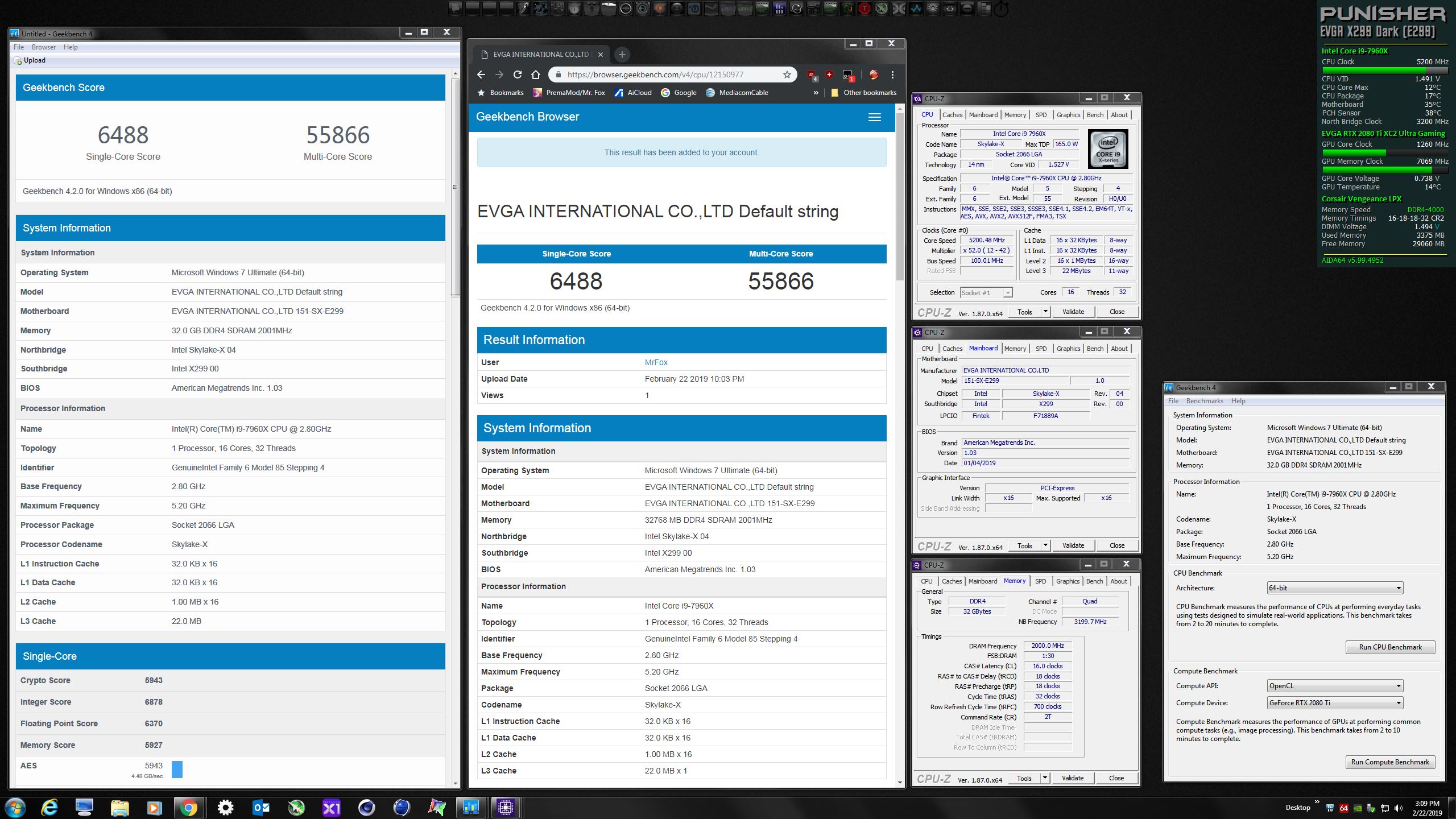Open the Geekbench Browser hamburger menu
Image resolution: width=1456 pixels, height=819 pixels.
point(874,117)
